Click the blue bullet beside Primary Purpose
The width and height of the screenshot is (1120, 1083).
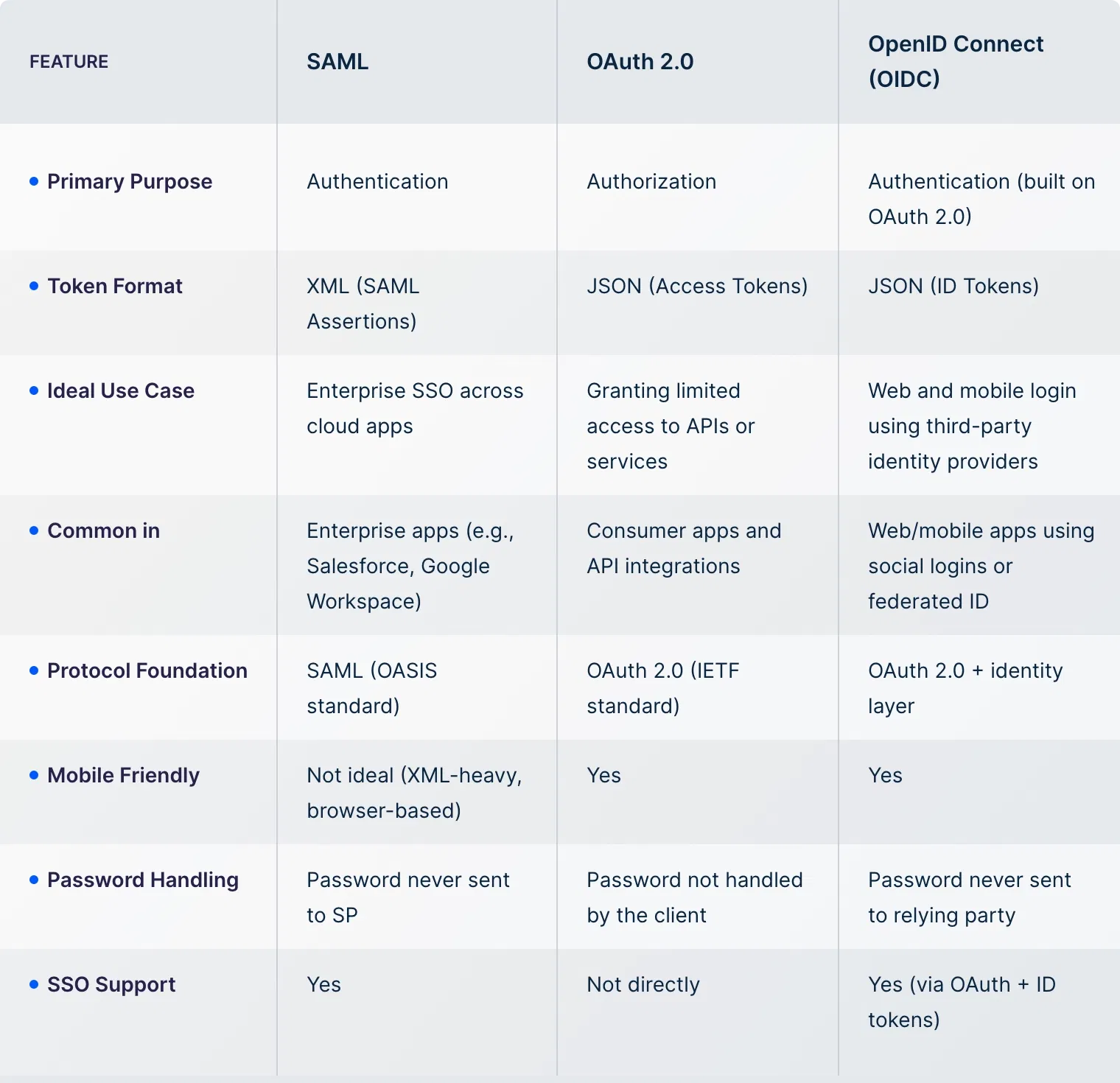[34, 181]
